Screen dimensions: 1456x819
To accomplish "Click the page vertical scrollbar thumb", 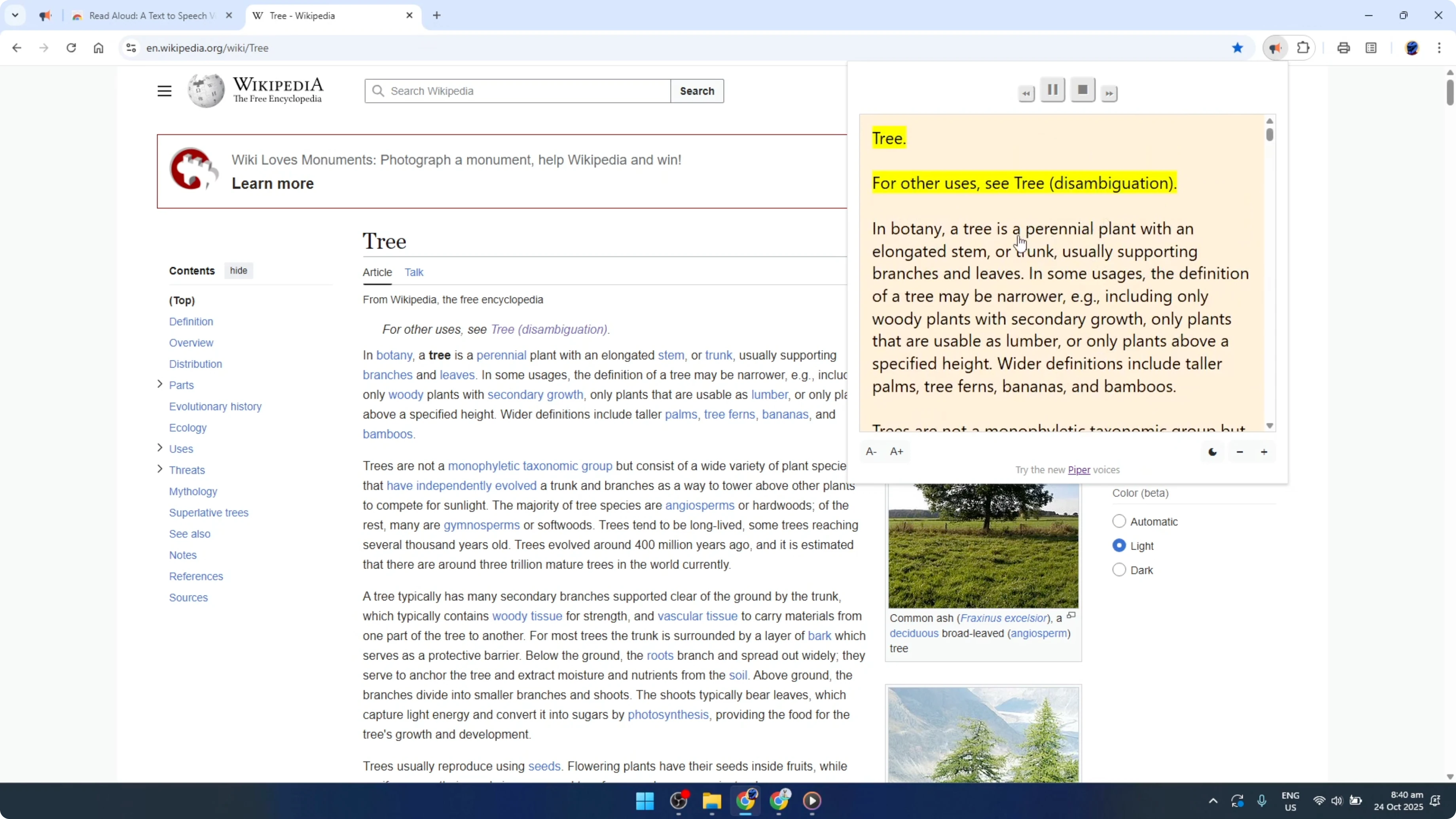I will tap(1450, 92).
